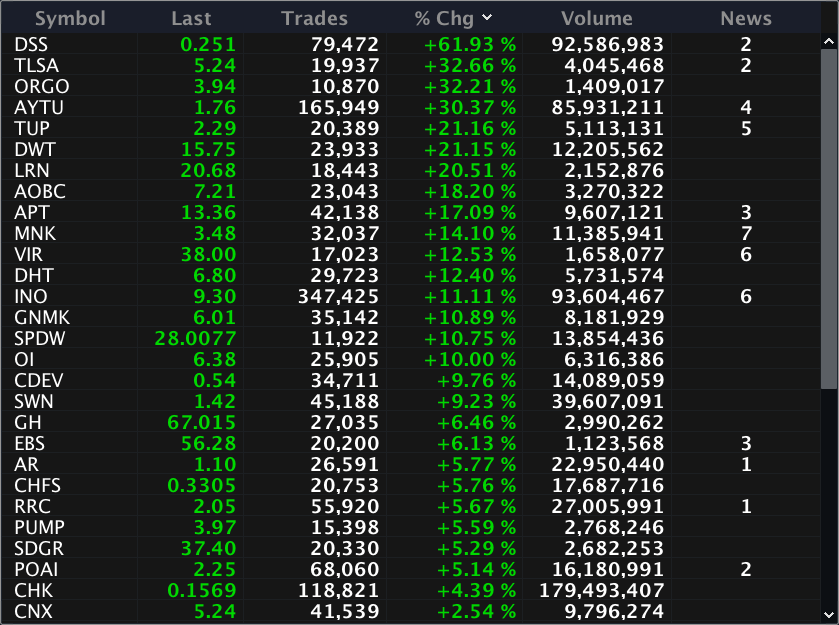Select the CHFS symbol
The height and width of the screenshot is (625, 839).
point(37,485)
